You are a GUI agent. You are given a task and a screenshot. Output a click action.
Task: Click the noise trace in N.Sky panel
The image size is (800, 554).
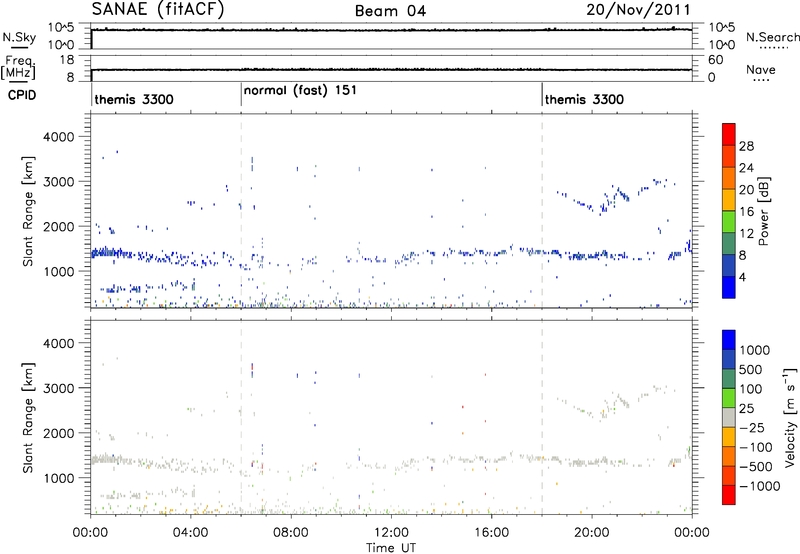(391, 30)
